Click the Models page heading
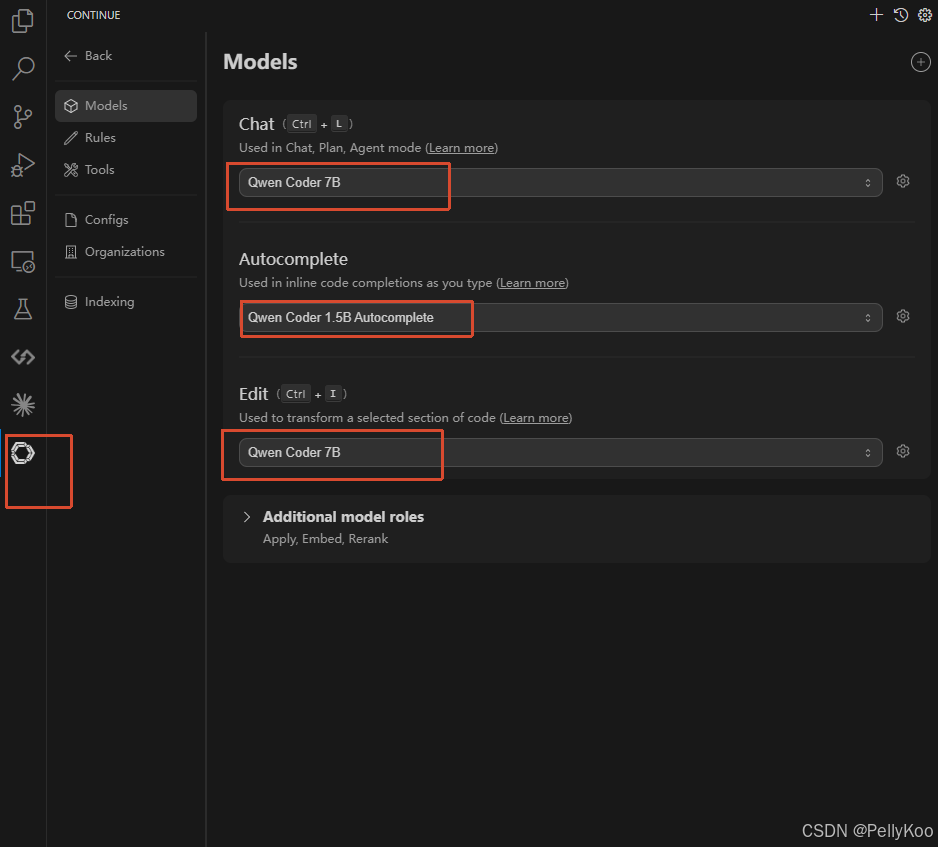This screenshot has height=847, width=938. tap(260, 62)
